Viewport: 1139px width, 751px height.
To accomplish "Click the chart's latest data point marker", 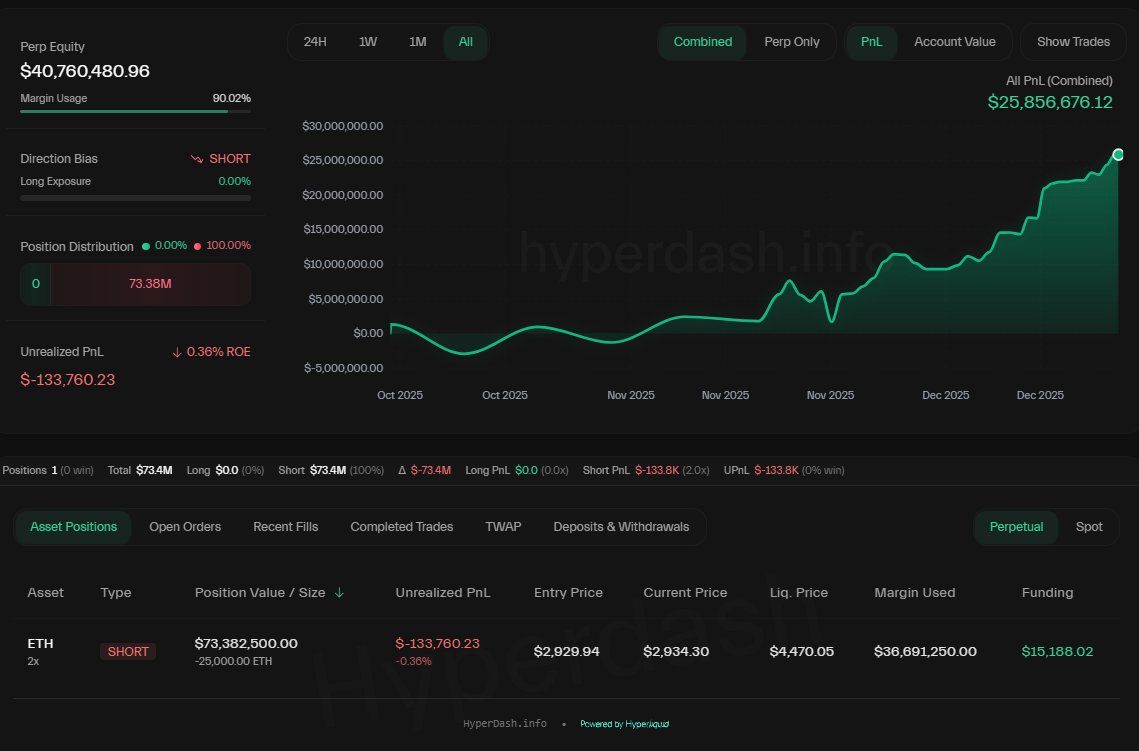I will tap(1118, 154).
